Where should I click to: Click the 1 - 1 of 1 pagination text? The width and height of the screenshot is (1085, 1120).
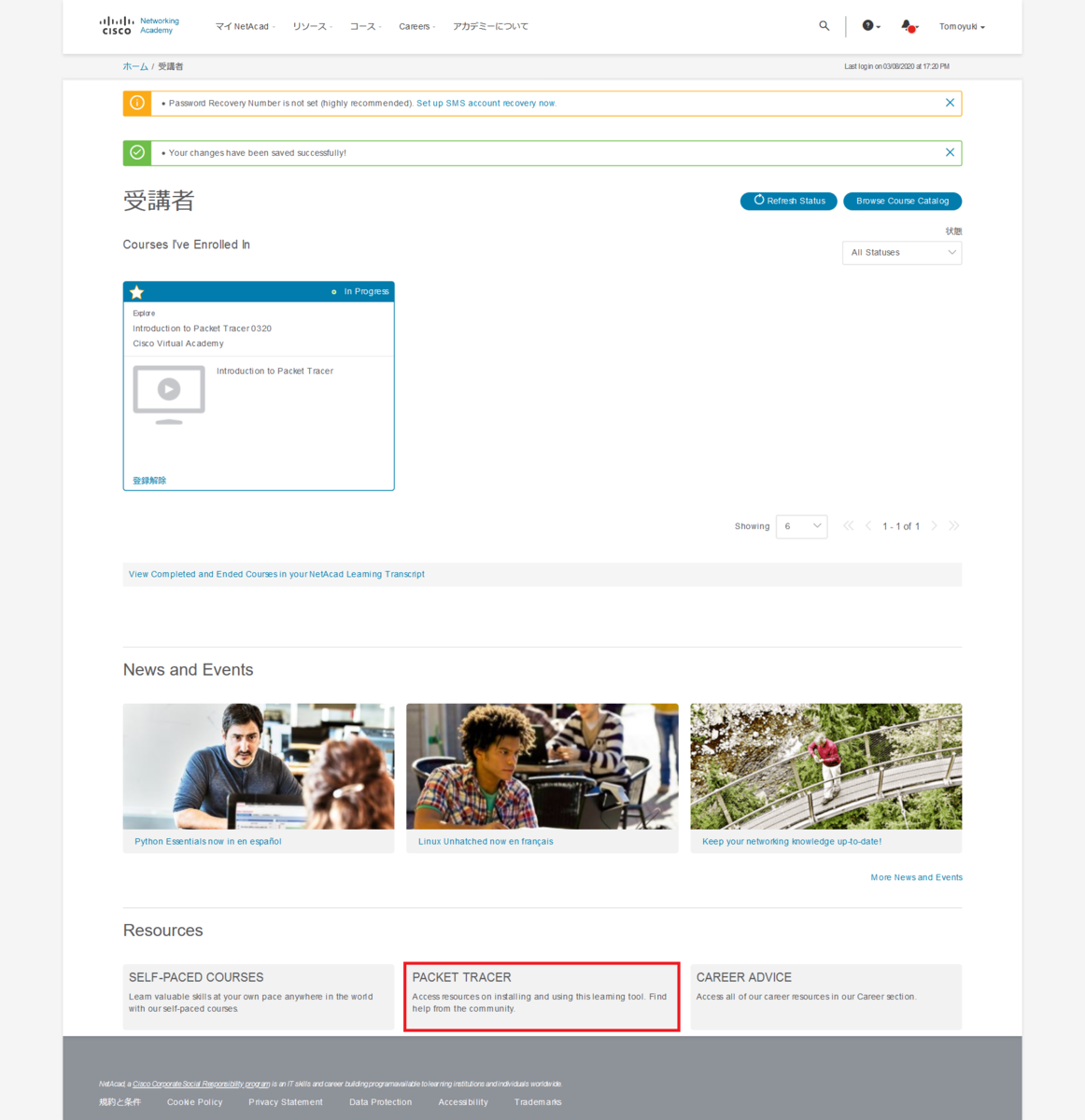(901, 526)
